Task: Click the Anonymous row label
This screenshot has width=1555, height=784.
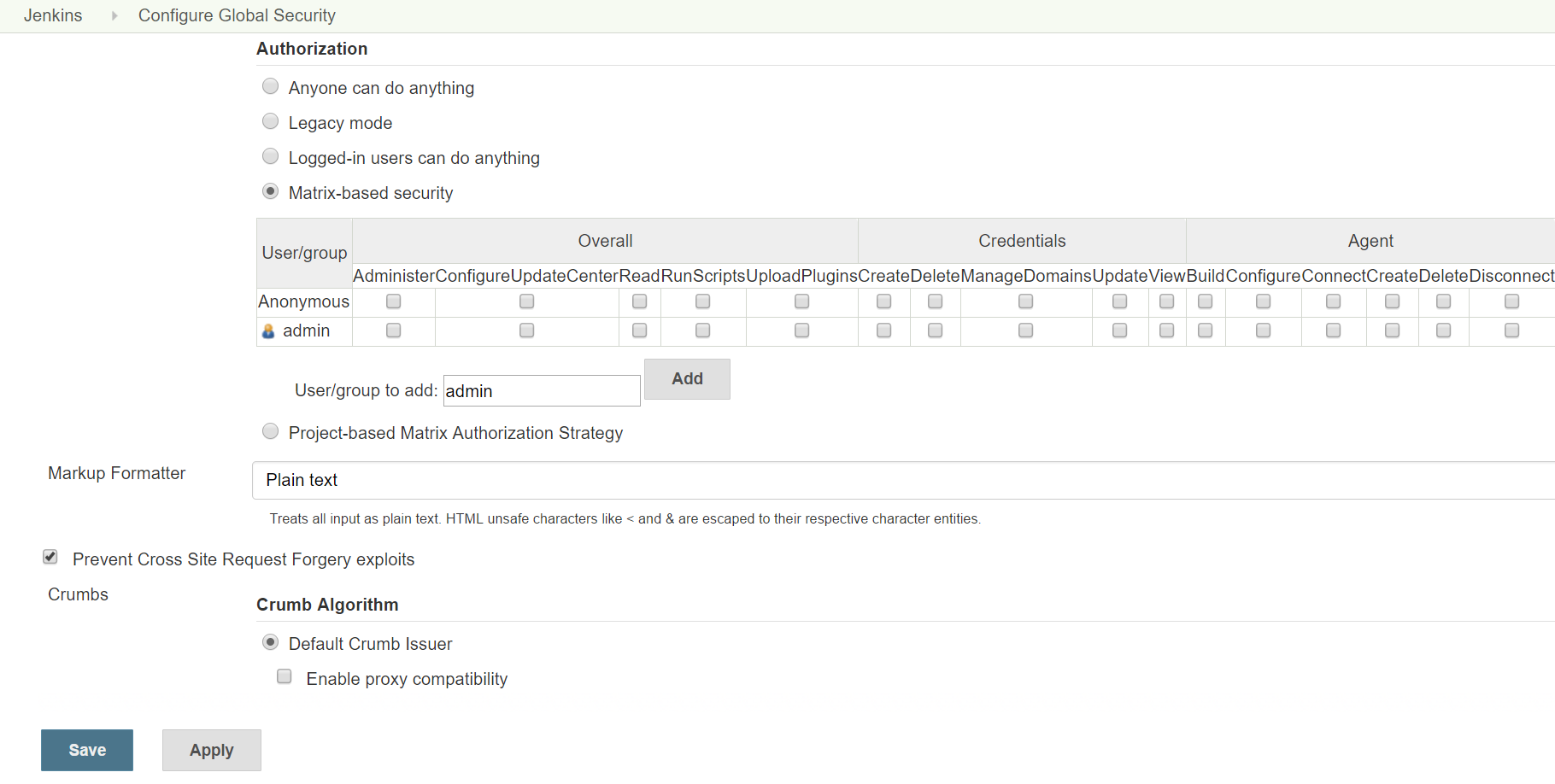Action: pyautogui.click(x=304, y=301)
